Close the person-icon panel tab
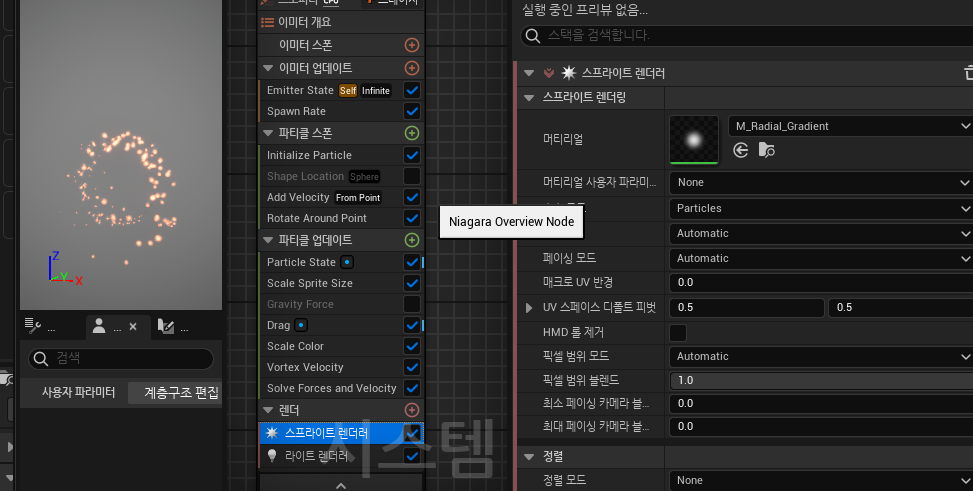973x491 pixels. (133, 327)
